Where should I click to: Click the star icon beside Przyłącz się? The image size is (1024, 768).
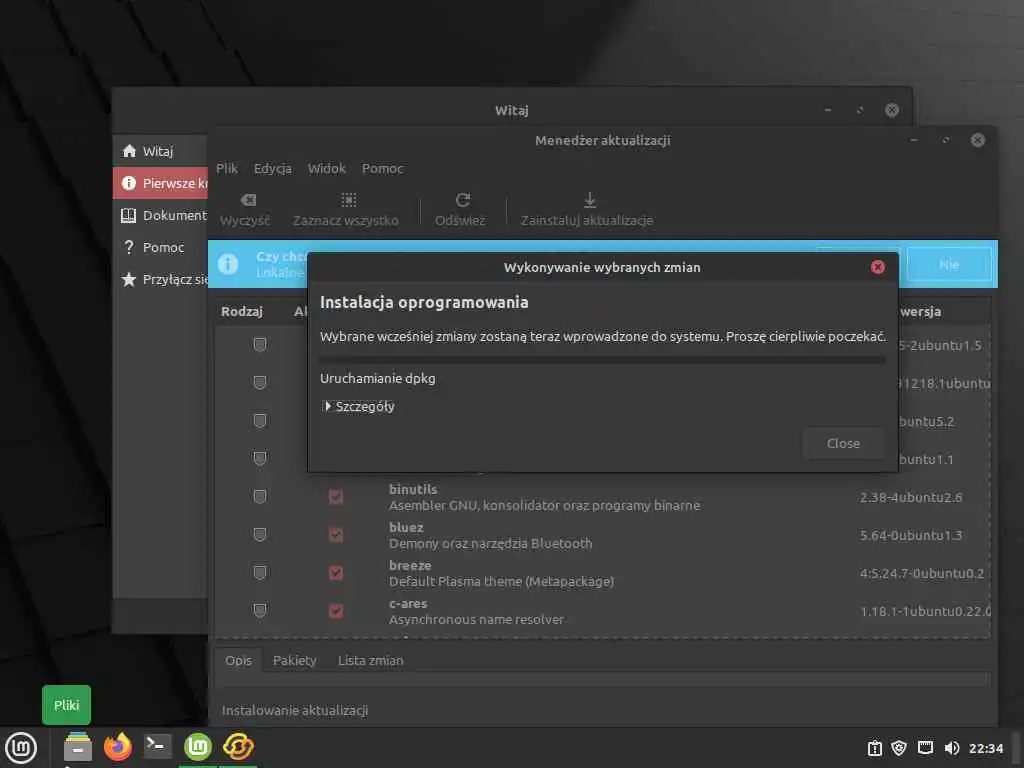(129, 279)
